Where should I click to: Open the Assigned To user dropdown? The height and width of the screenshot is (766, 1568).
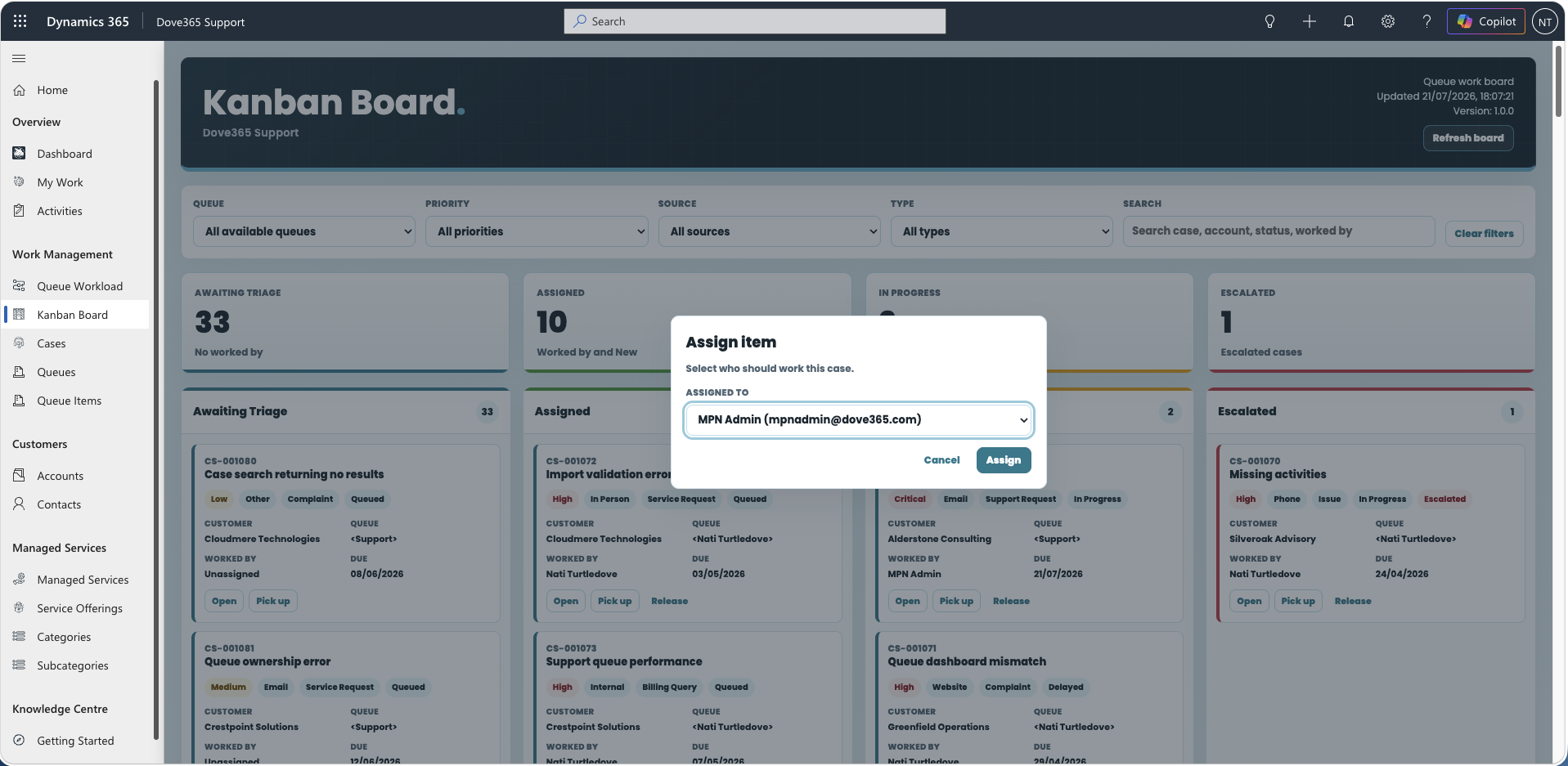click(x=858, y=419)
